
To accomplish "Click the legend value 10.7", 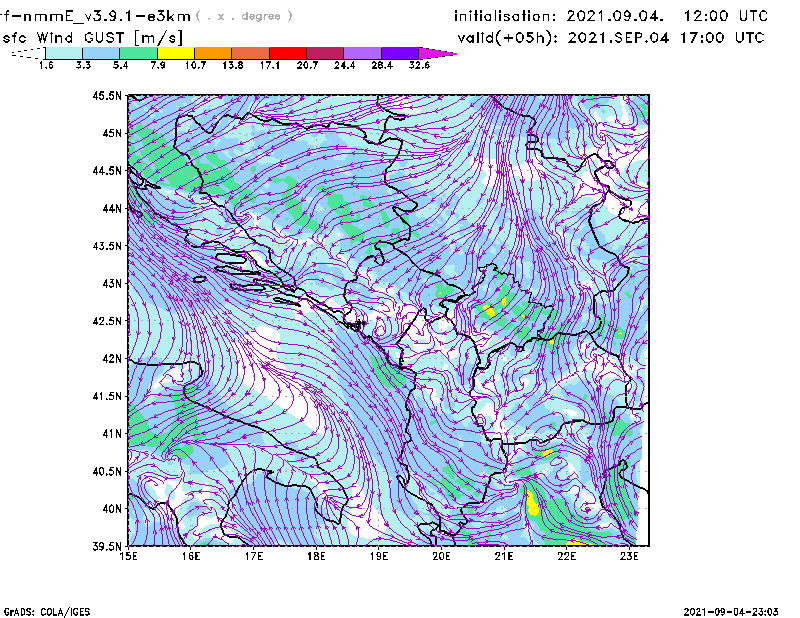I will coord(195,65).
